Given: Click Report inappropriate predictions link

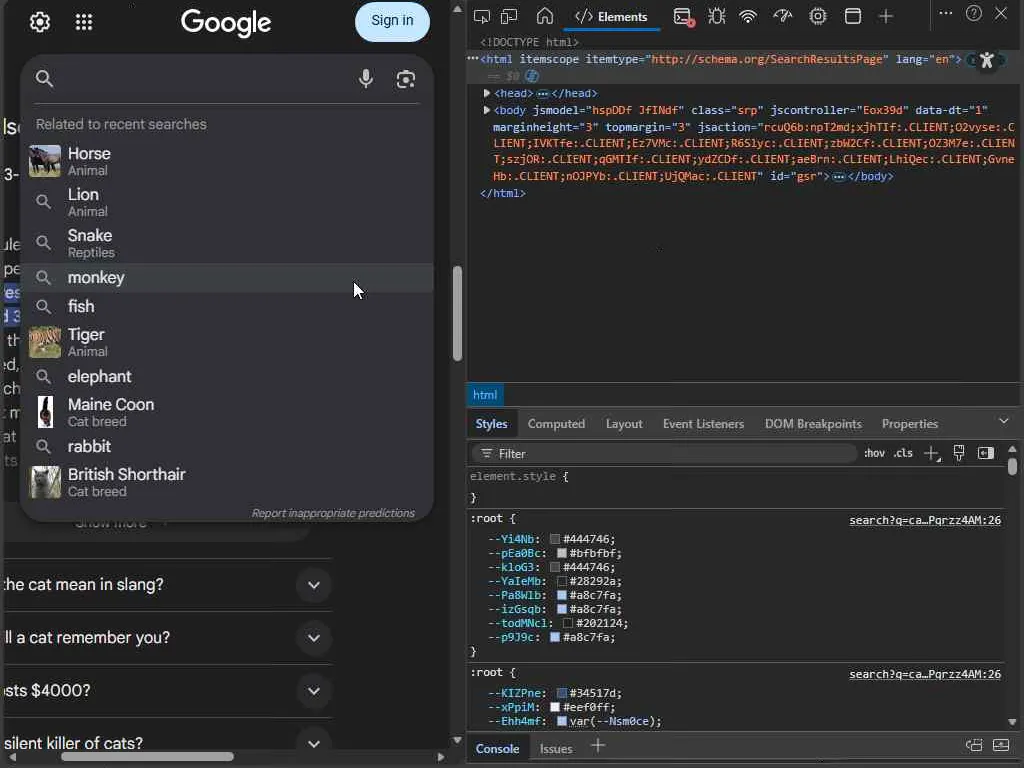Looking at the screenshot, I should click(x=333, y=513).
